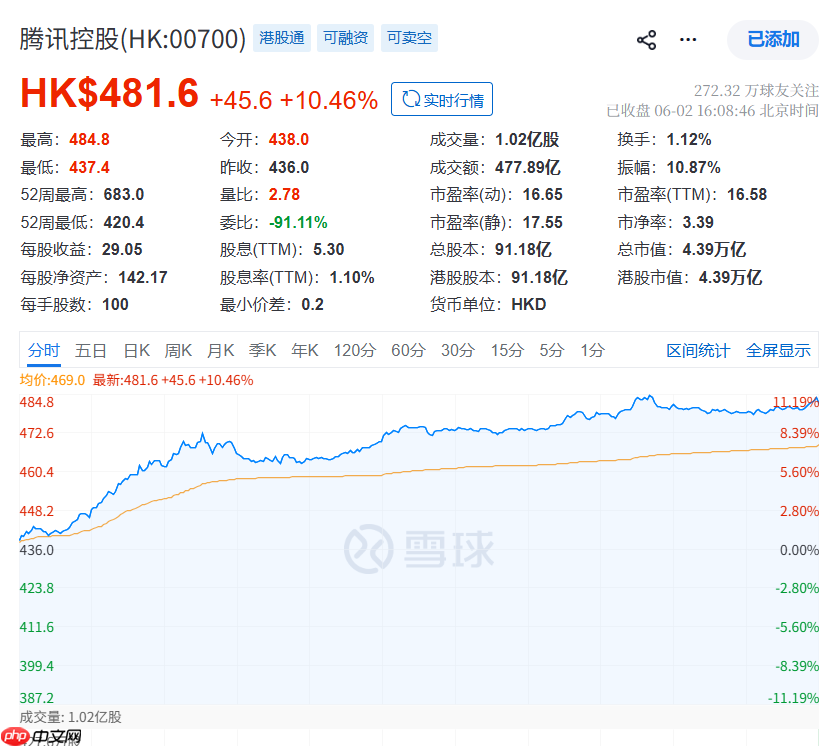
Task: Click the 可卖空 tag
Action: 409,38
